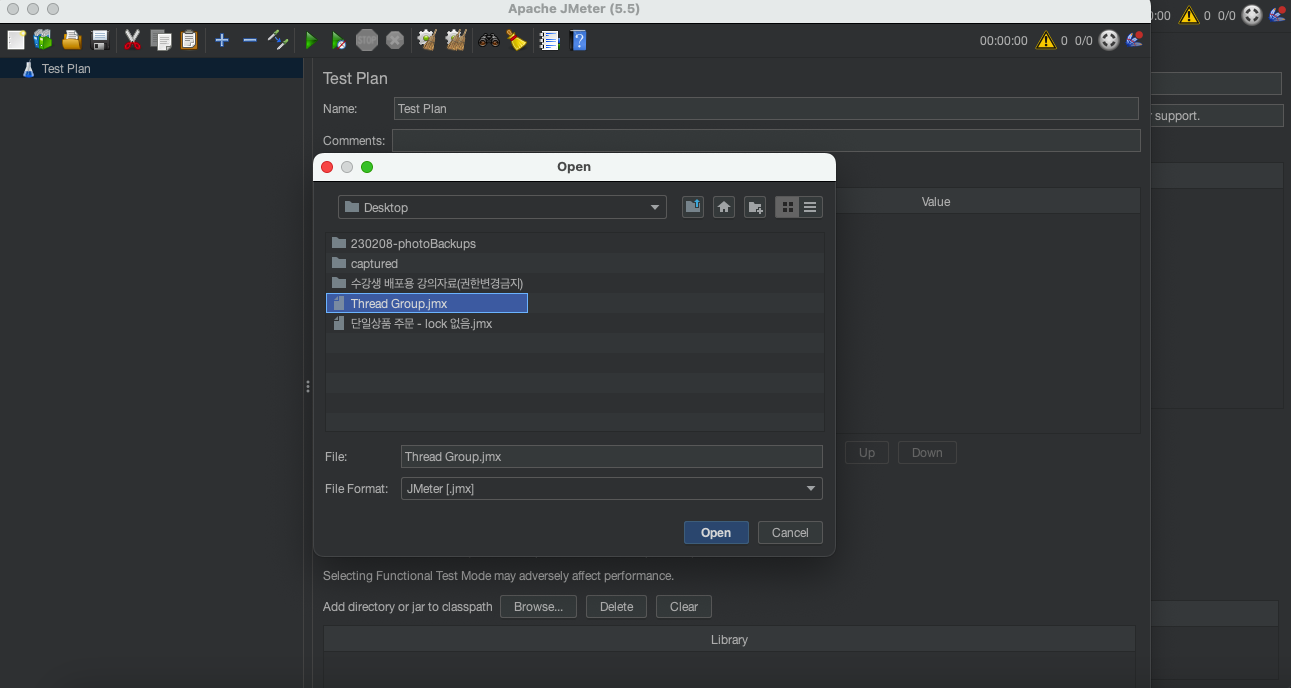Click the 00:00:00 elapsed timer
The width and height of the screenshot is (1291, 688).
[x=1004, y=41]
